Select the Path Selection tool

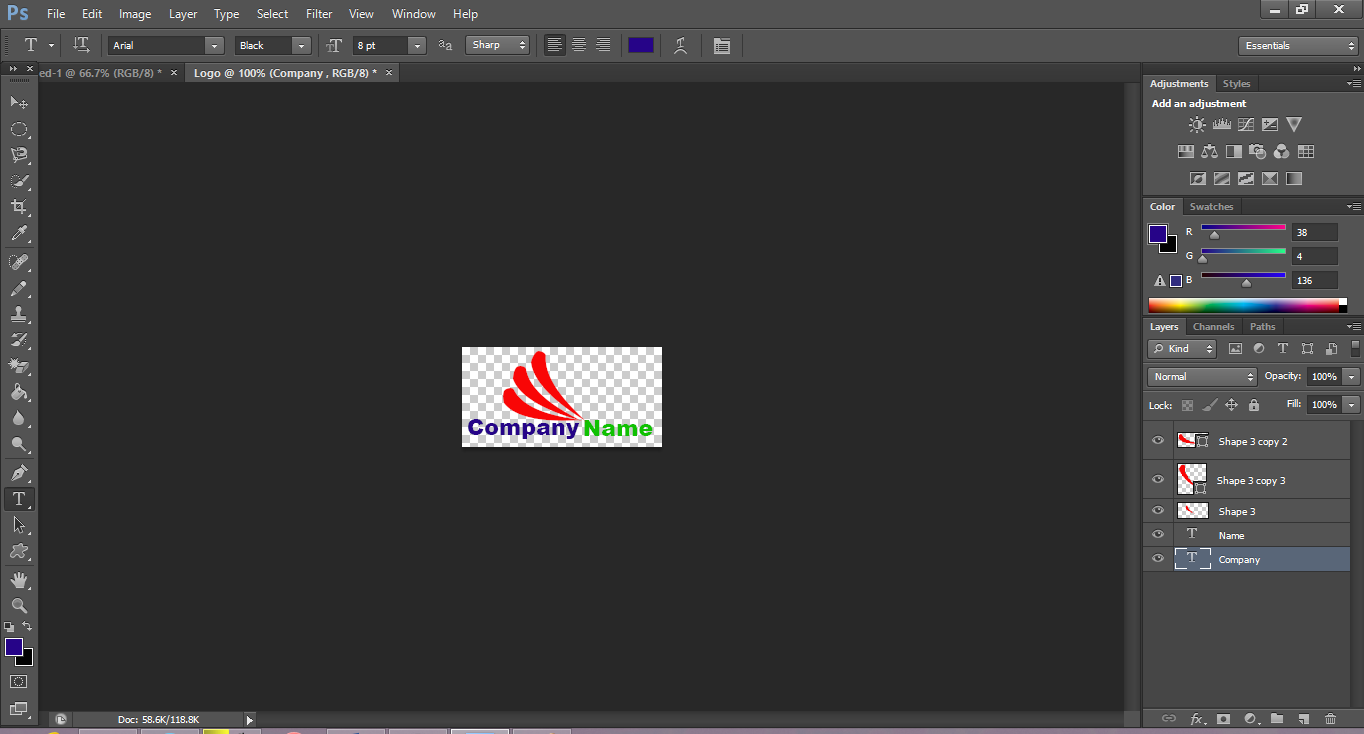click(19, 525)
